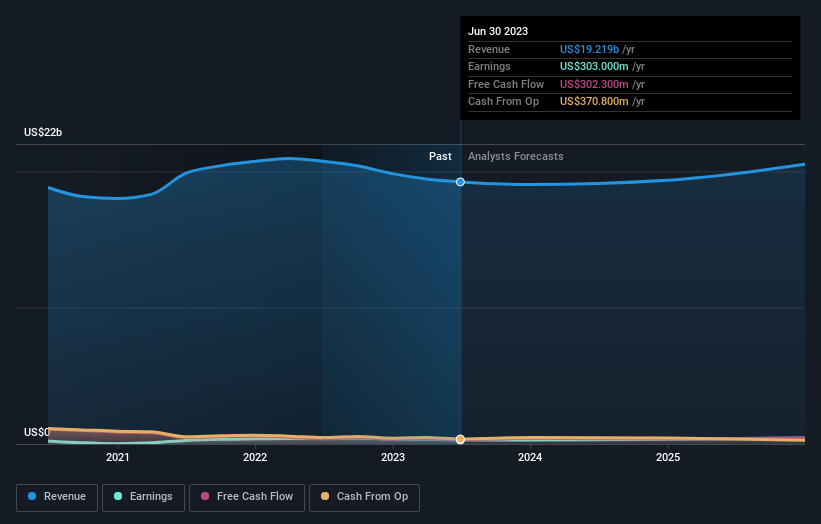This screenshot has height=524, width=821.
Task: Click the US$370.800m cash from op value
Action: coord(594,102)
